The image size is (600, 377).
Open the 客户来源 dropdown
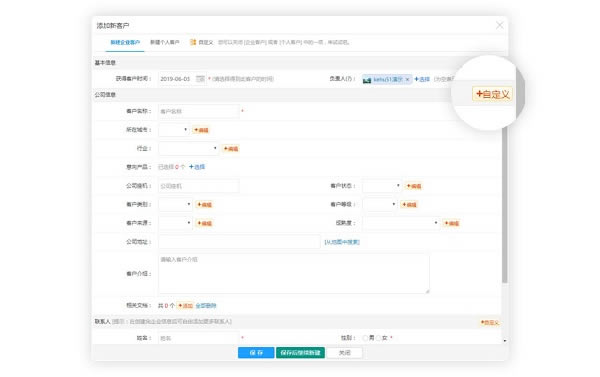(176, 223)
